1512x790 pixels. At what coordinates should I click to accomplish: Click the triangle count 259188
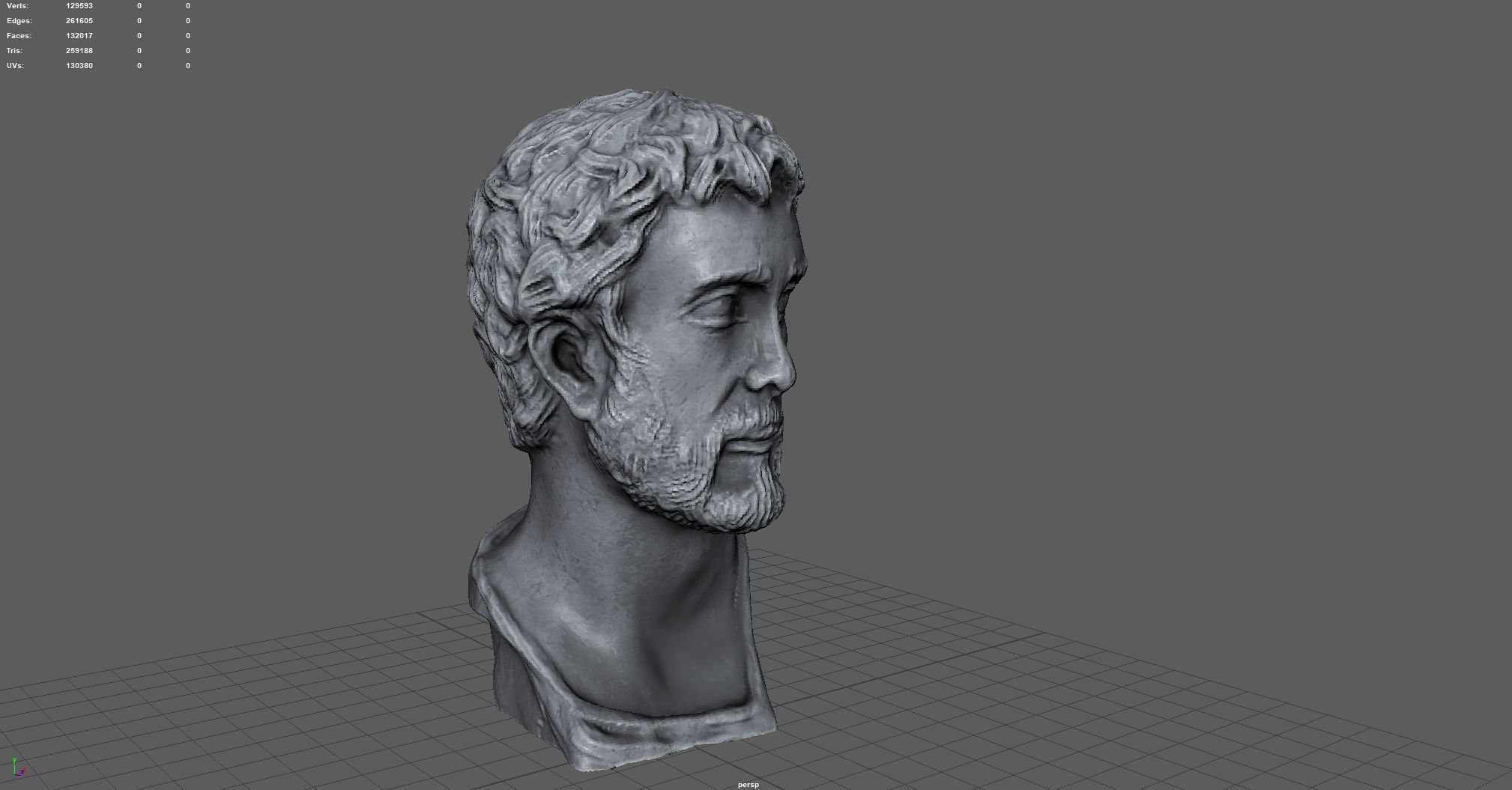tap(79, 51)
